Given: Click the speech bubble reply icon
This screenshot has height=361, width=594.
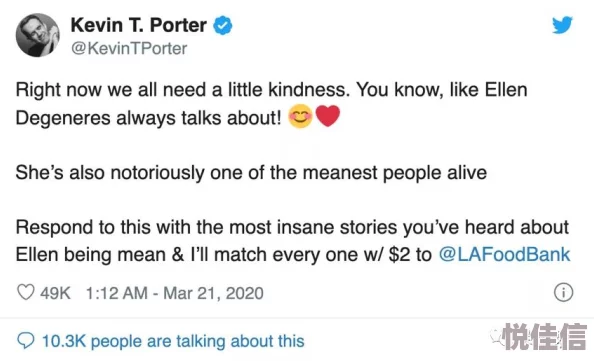Looking at the screenshot, I should [x=26, y=341].
